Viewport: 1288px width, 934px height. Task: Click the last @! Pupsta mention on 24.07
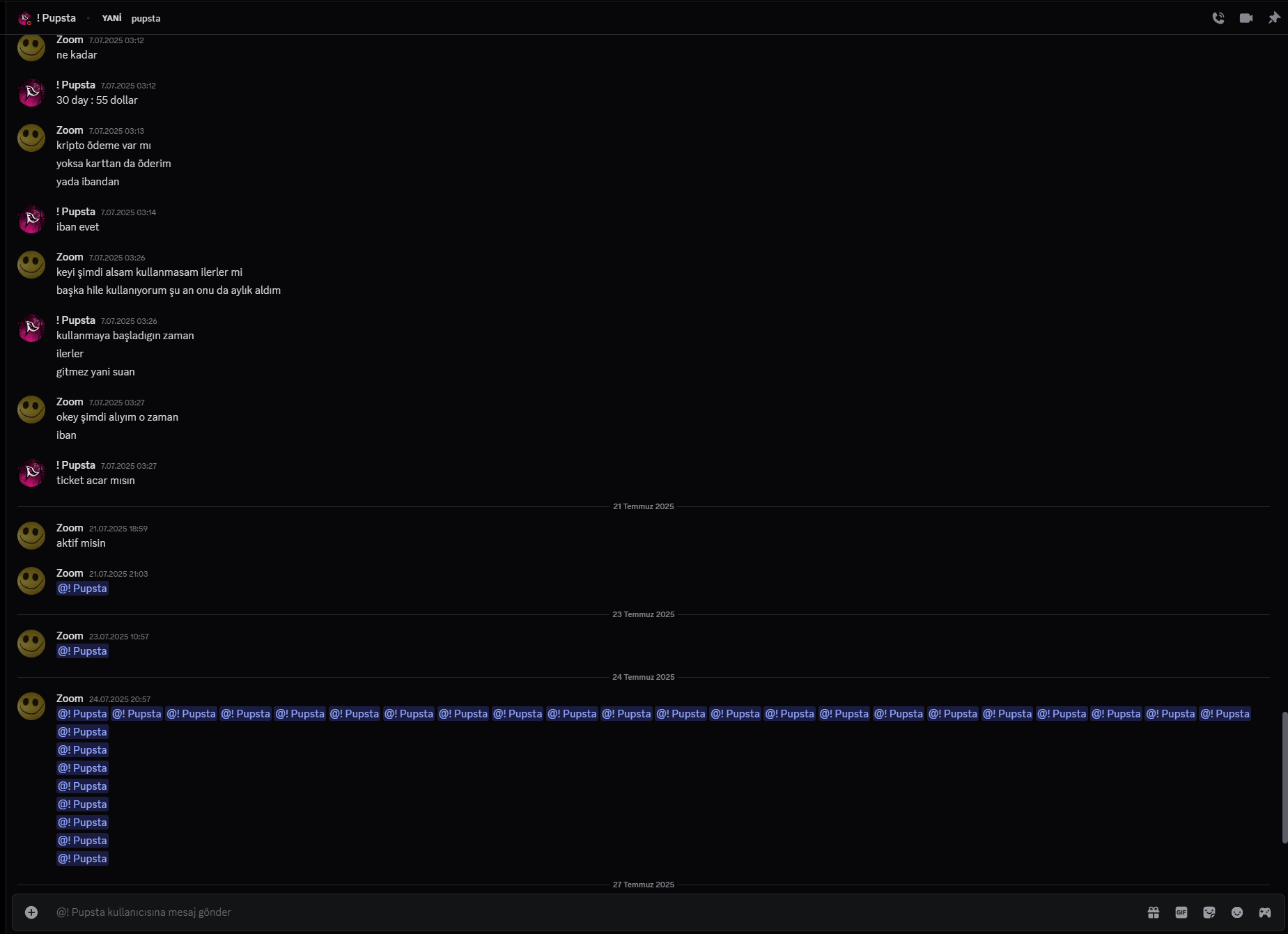click(82, 859)
